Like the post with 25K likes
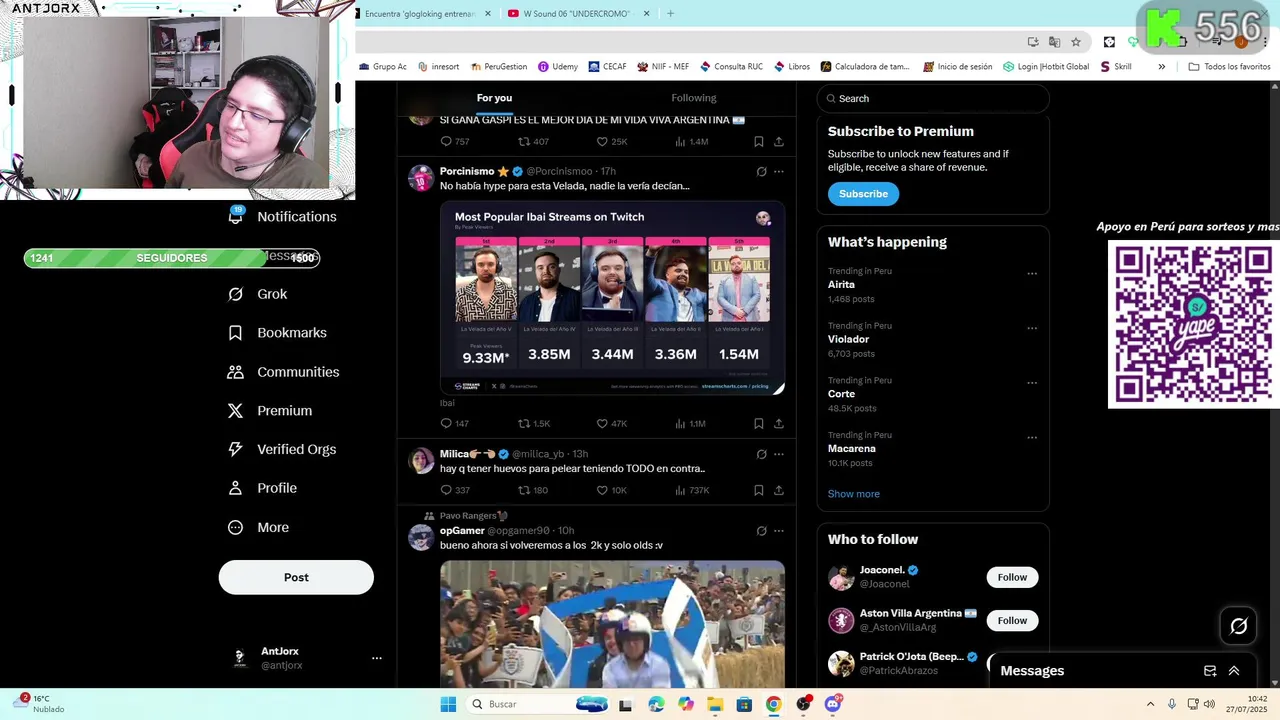Screen dimensions: 1280x720 [611, 142]
